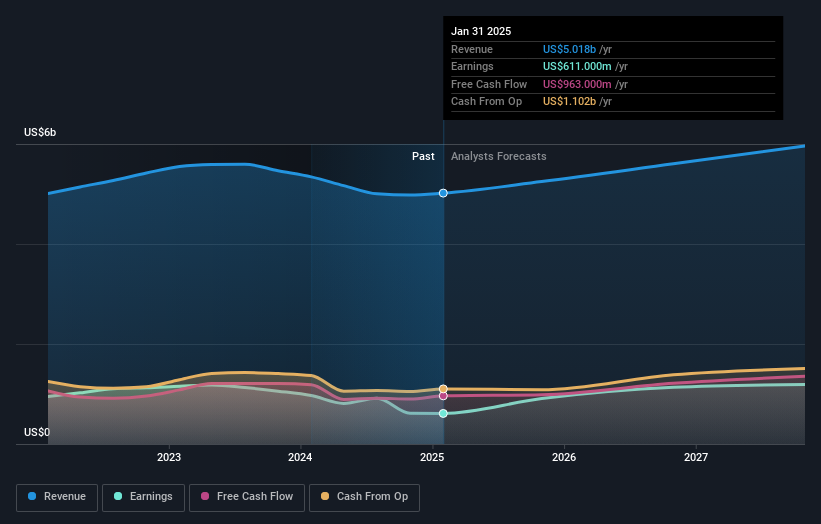Click the 2023 x-axis label
Image resolution: width=821 pixels, height=524 pixels.
coord(169,458)
